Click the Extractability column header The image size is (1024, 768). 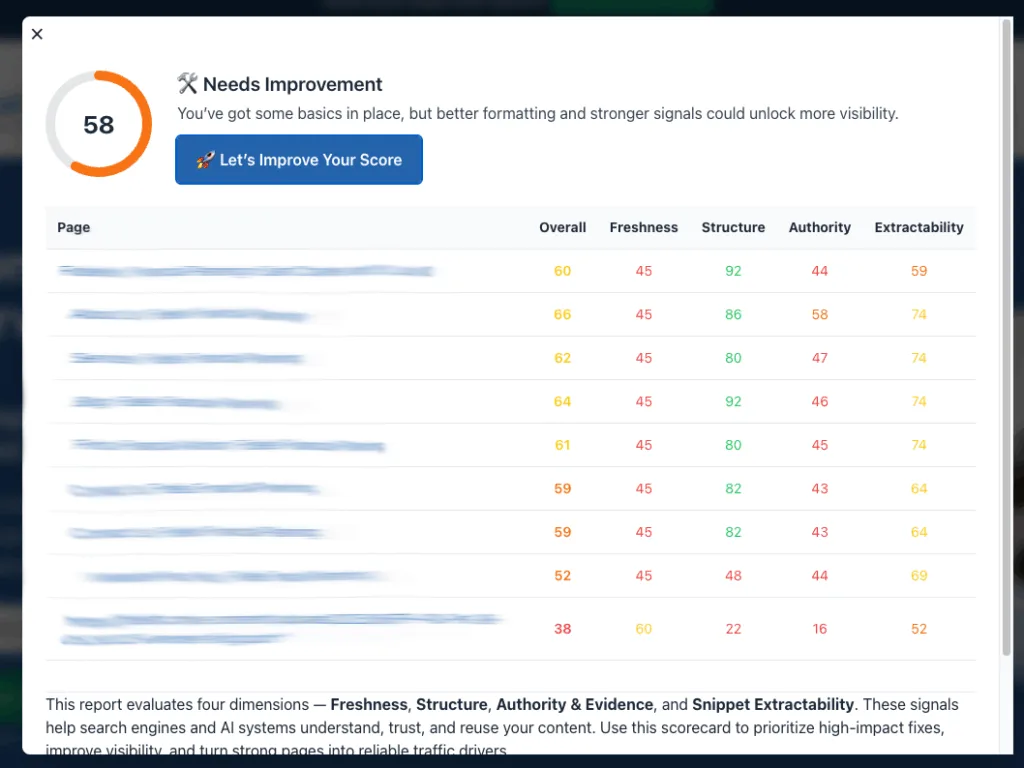[919, 227]
